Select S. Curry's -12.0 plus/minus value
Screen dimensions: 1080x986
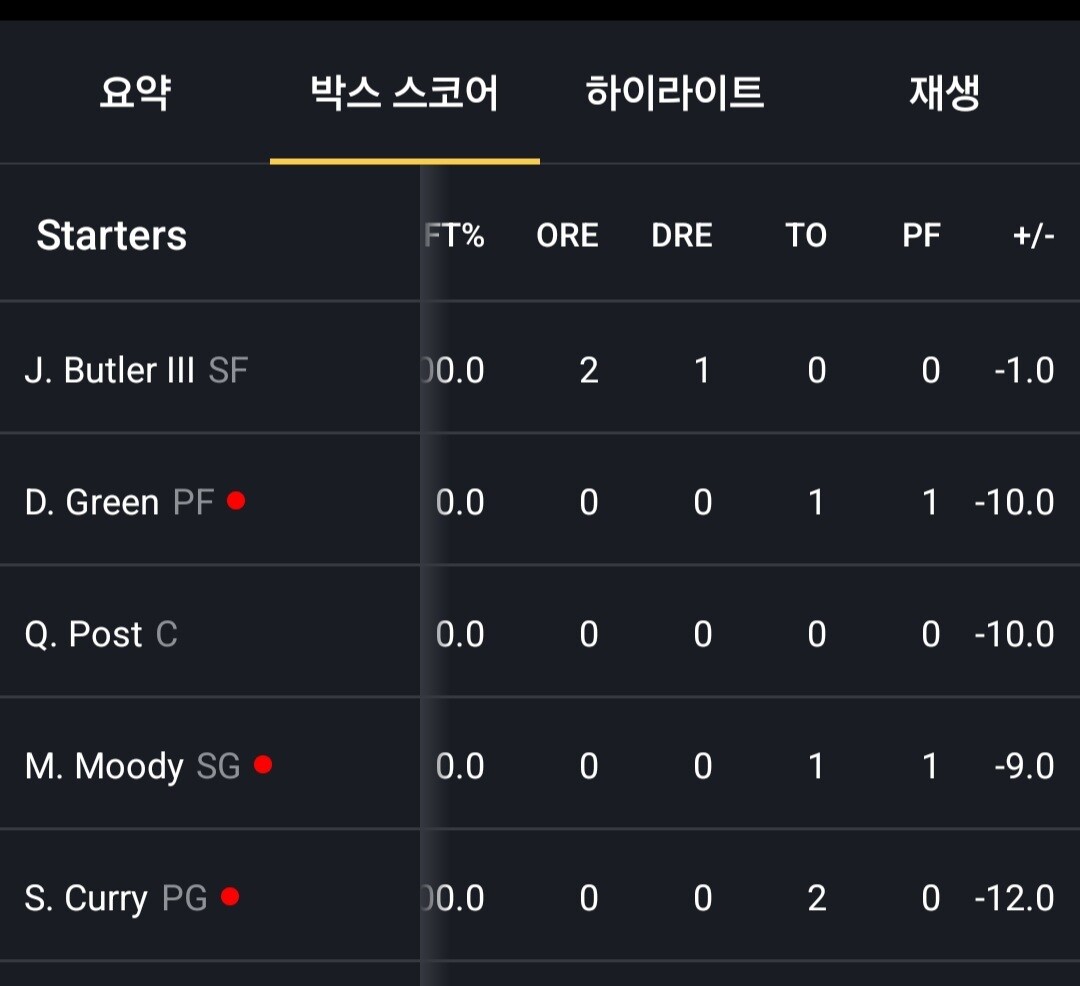point(1015,898)
